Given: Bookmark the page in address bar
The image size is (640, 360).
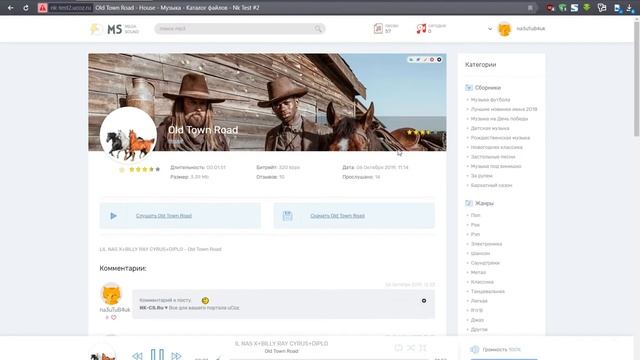Looking at the screenshot, I should click(530, 8).
